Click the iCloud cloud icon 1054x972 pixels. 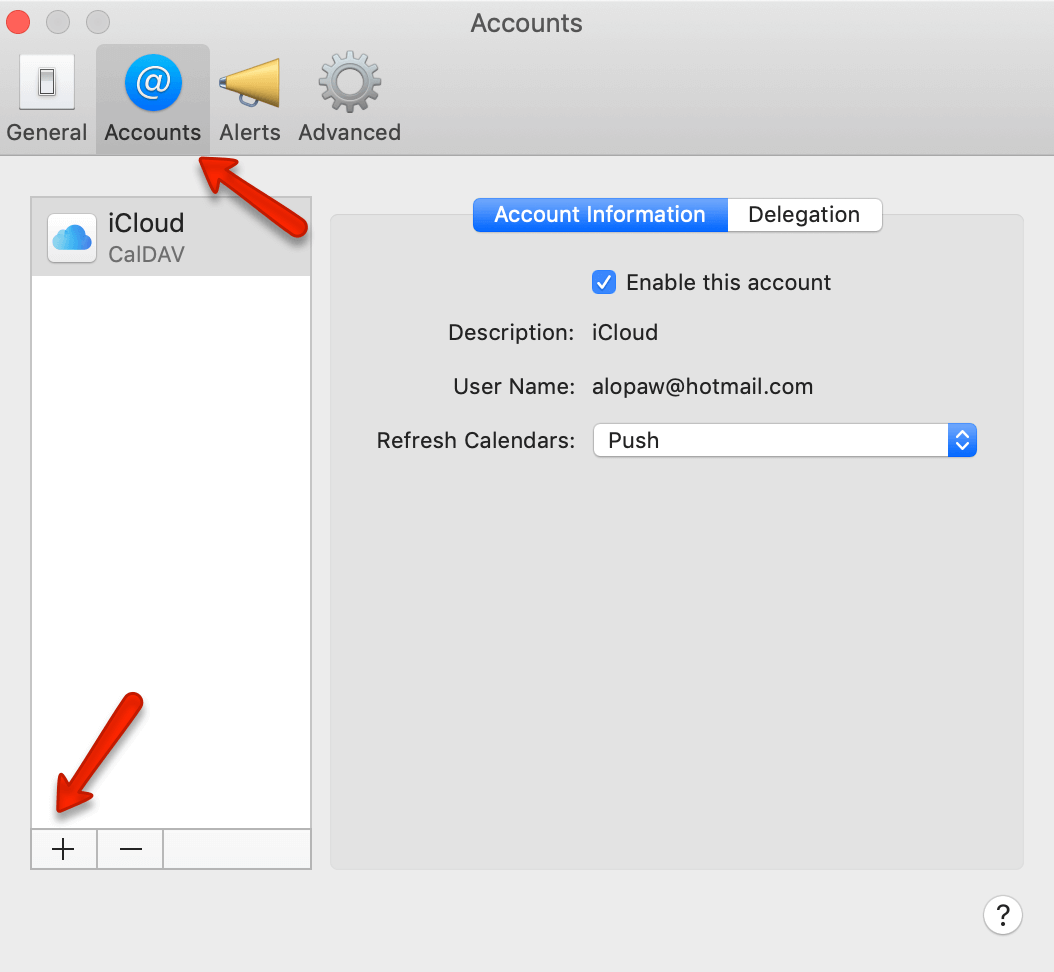tap(71, 238)
